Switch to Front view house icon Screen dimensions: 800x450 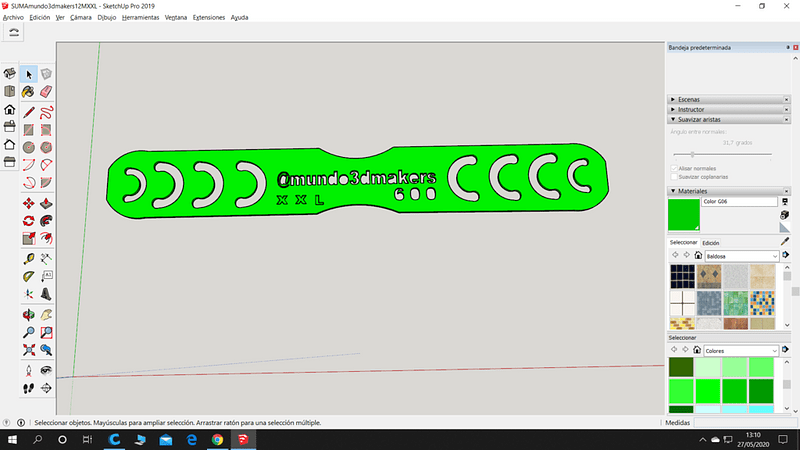(x=9, y=110)
